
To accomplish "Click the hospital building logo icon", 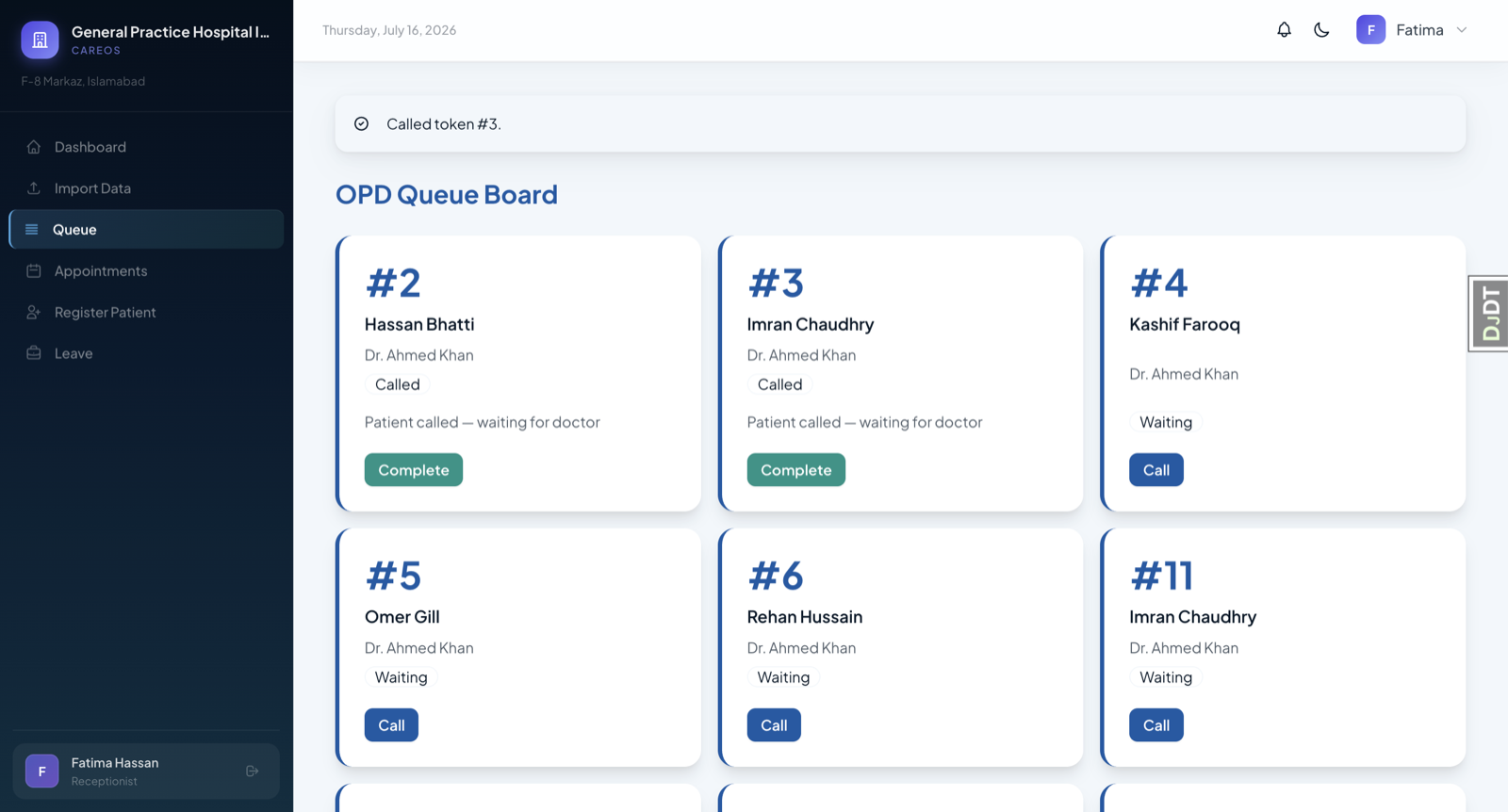I will (x=40, y=40).
